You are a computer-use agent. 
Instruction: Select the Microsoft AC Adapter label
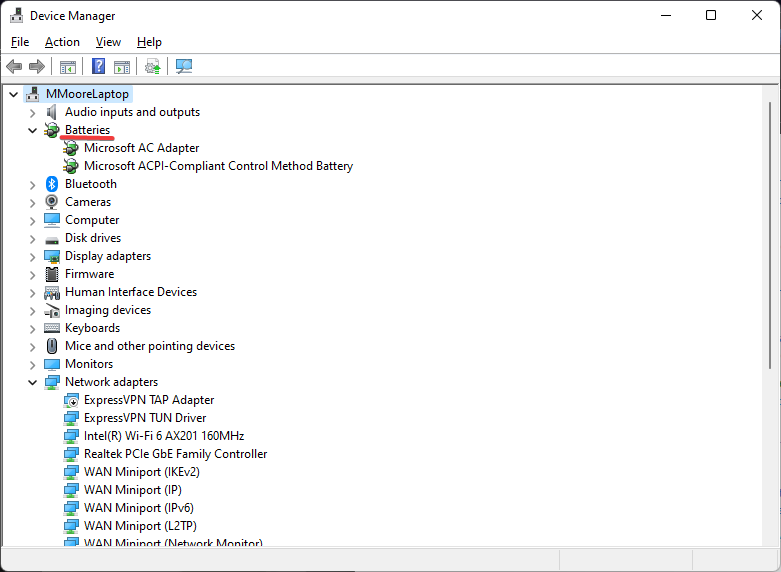(141, 148)
